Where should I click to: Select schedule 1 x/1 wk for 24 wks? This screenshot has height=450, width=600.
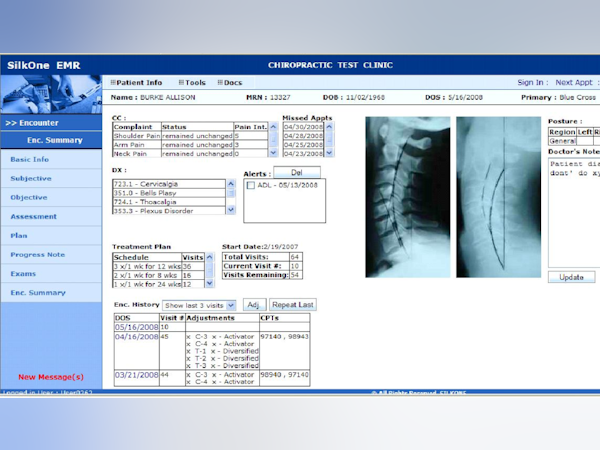(159, 284)
